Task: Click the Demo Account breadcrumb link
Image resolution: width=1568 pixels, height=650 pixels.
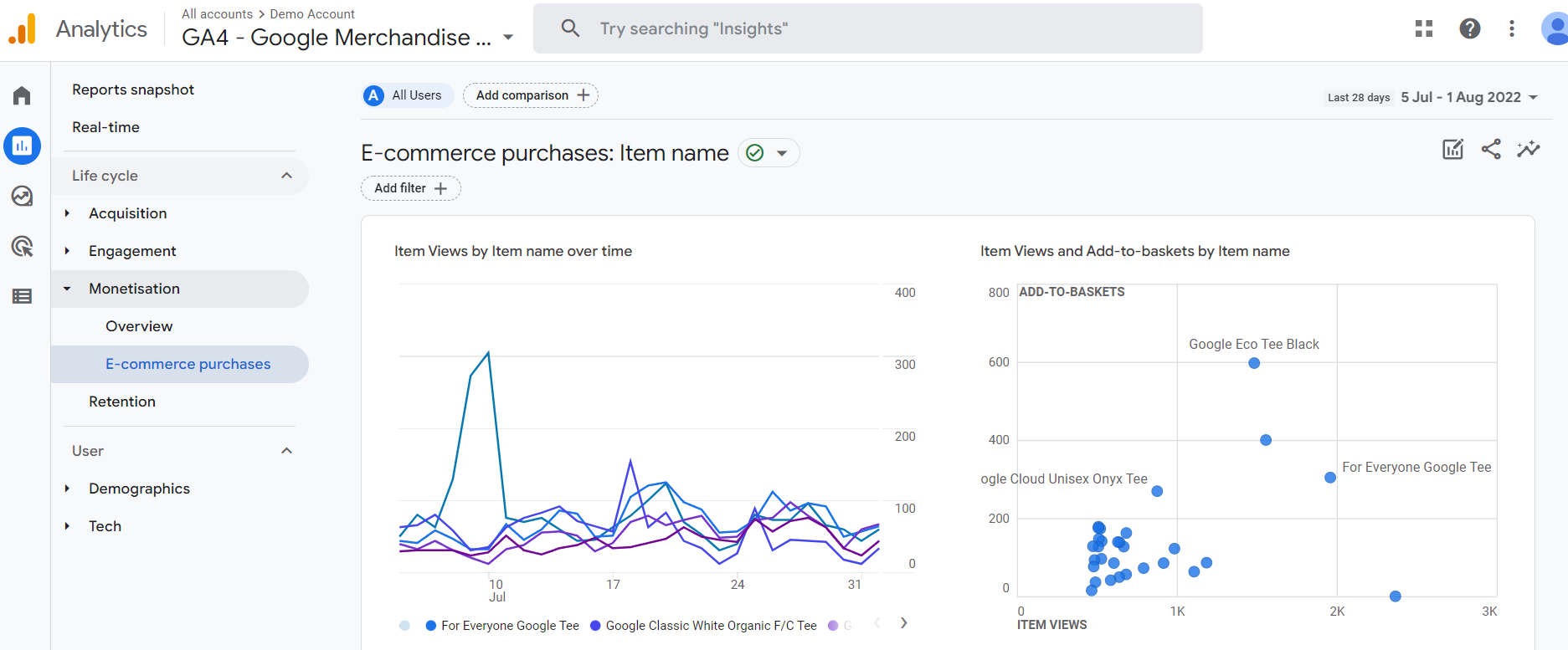Action: (312, 14)
